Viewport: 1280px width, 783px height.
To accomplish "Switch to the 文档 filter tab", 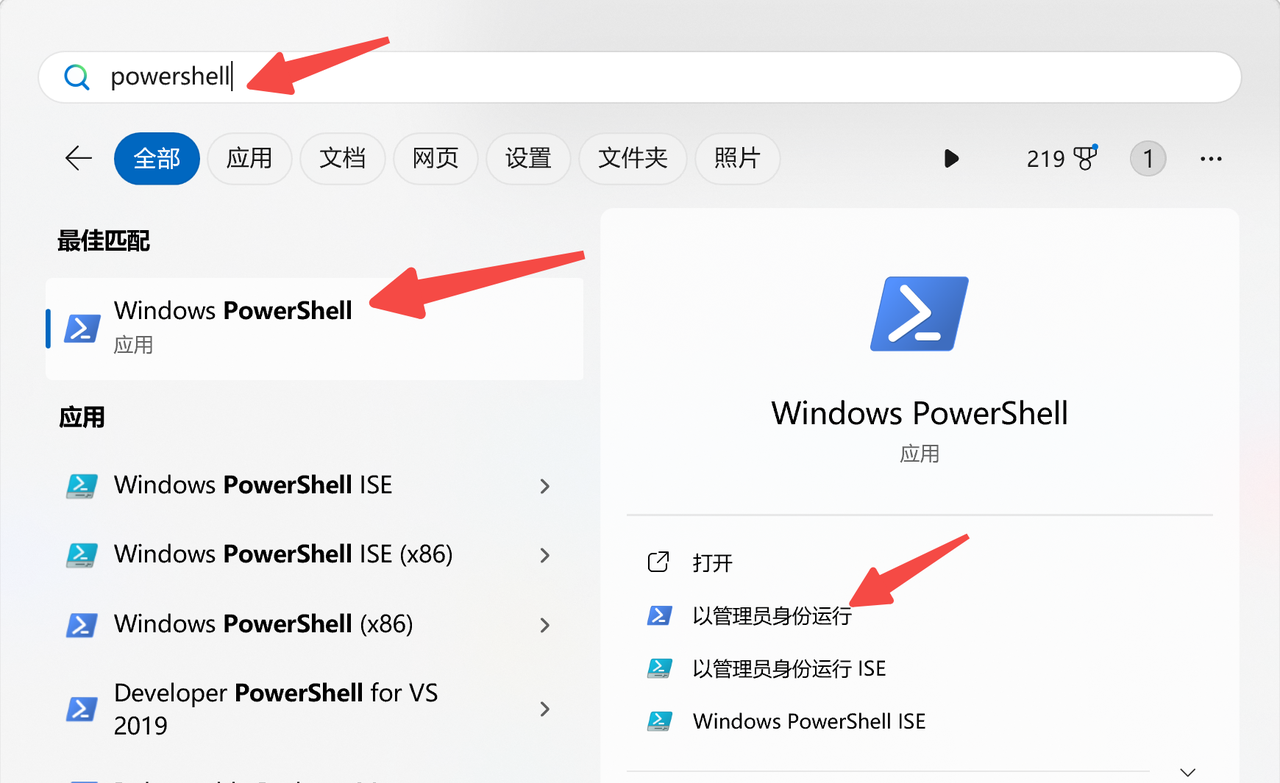I will 342,158.
